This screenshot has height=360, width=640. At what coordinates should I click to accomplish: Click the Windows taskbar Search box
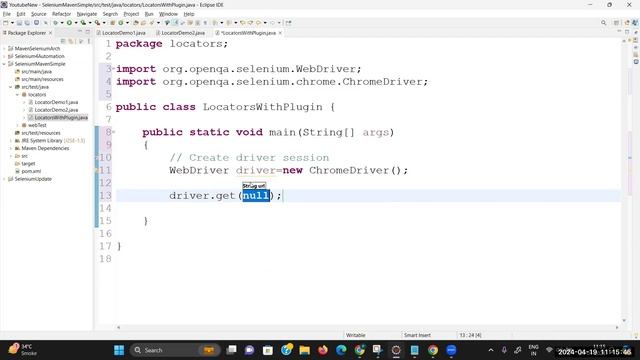176,350
